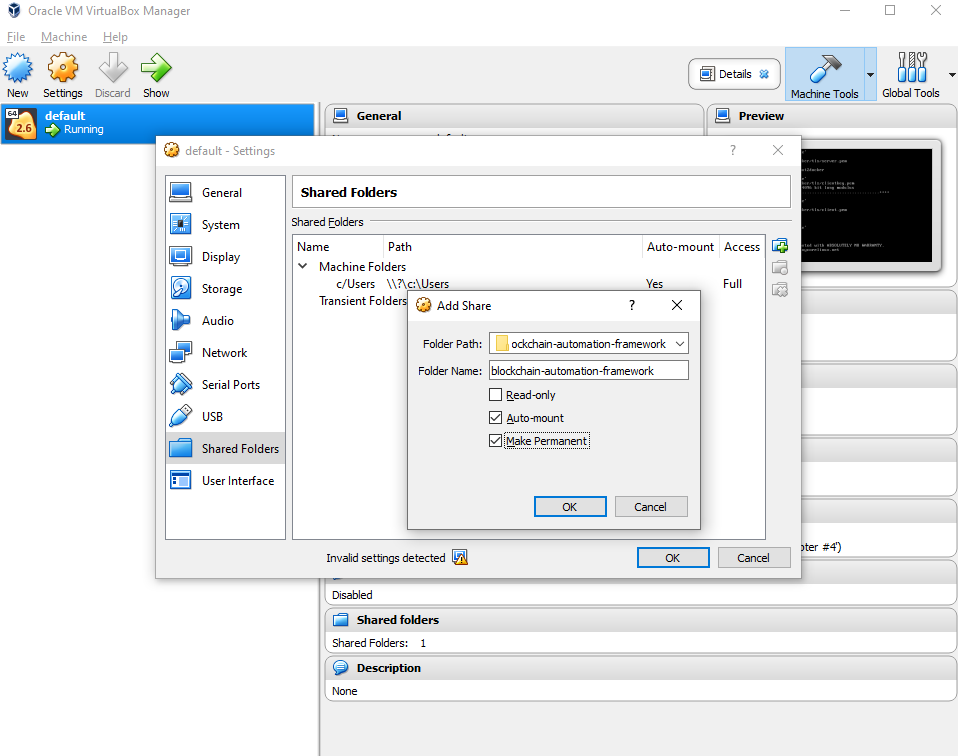958x756 pixels.
Task: Click Cancel in default Settings dialog
Action: [753, 557]
